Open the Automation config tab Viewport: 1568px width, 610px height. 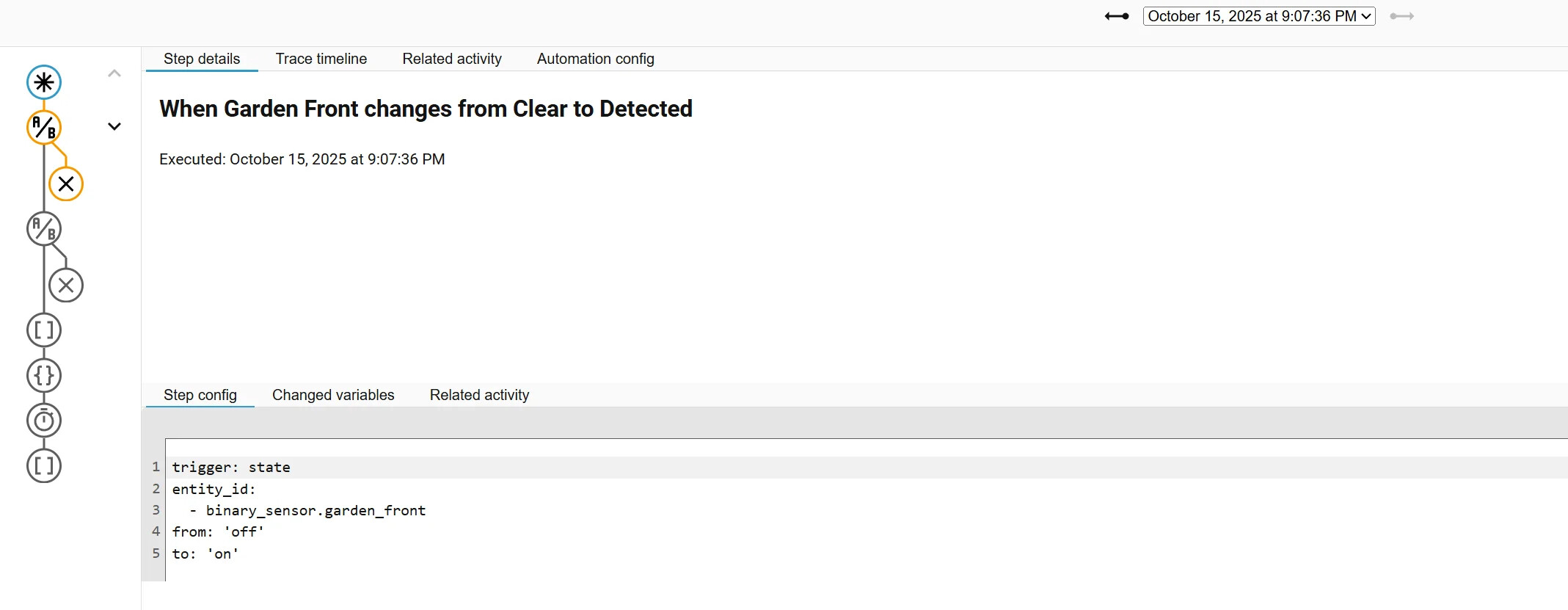595,59
